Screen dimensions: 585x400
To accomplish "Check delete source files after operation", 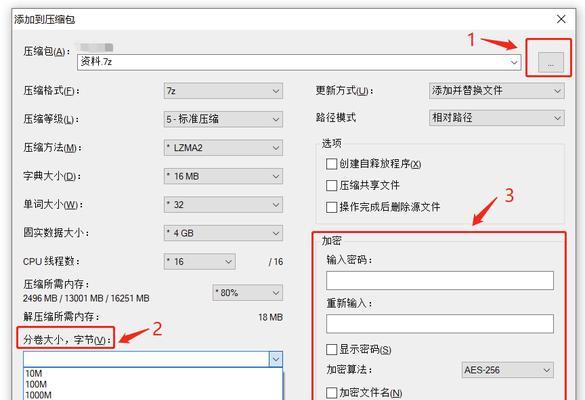I will 331,207.
